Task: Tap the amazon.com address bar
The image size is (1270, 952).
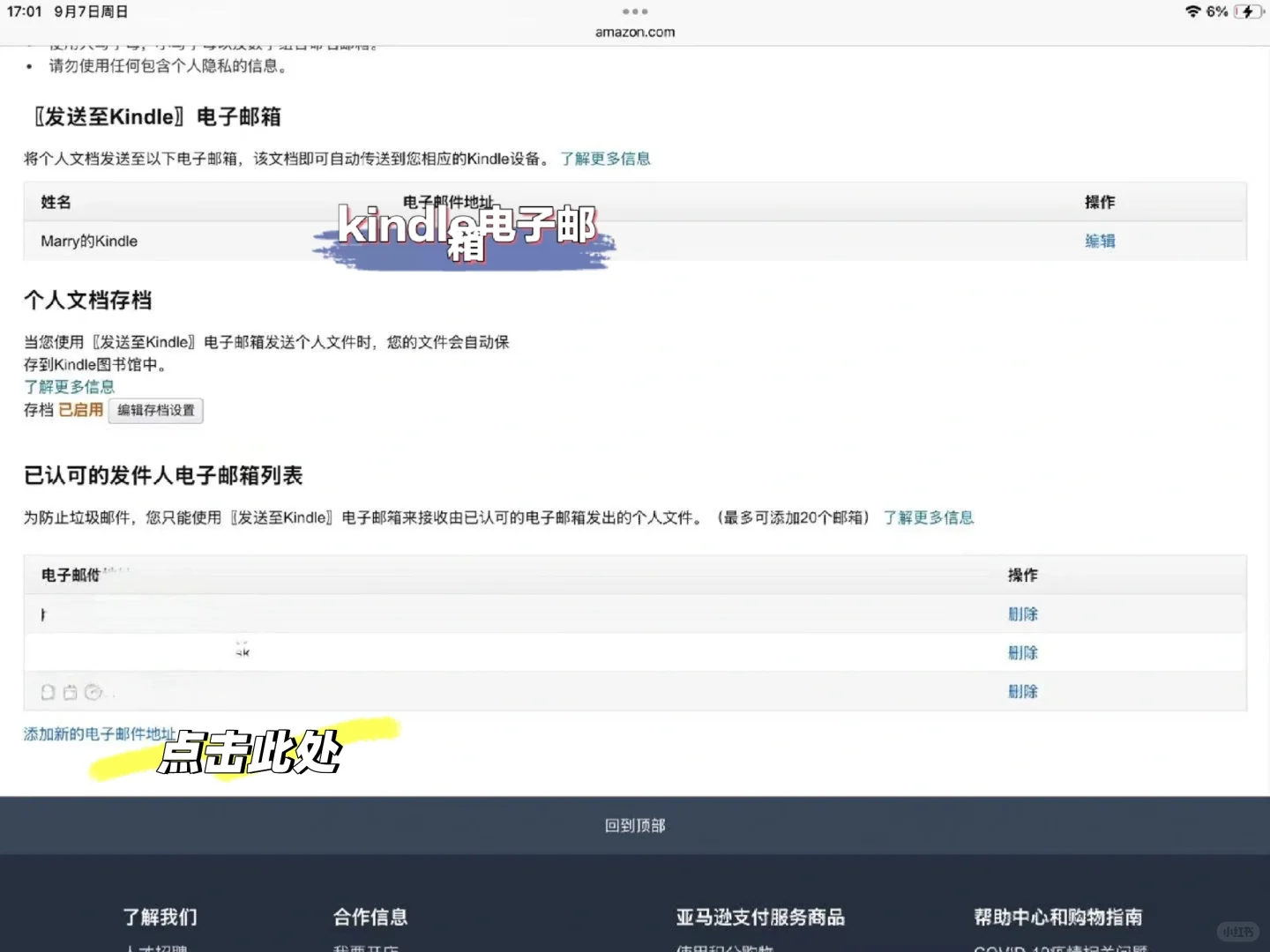Action: (635, 33)
